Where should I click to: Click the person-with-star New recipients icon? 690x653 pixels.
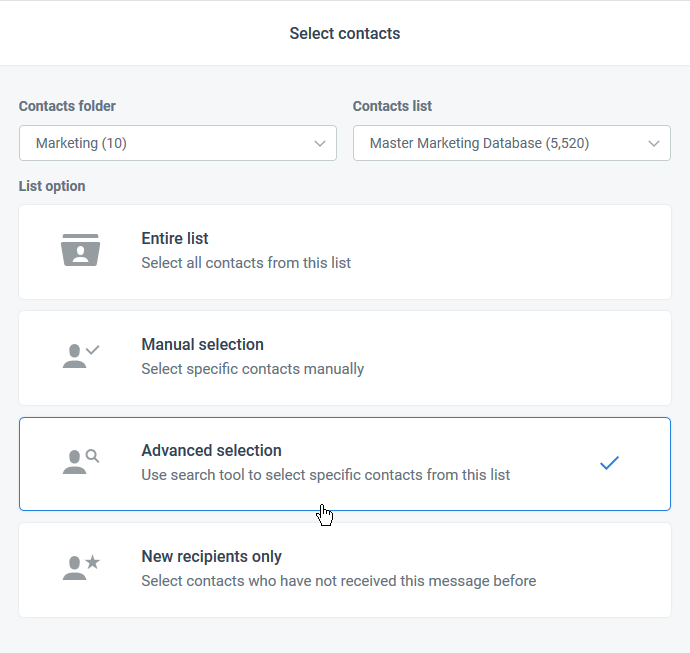click(81, 568)
